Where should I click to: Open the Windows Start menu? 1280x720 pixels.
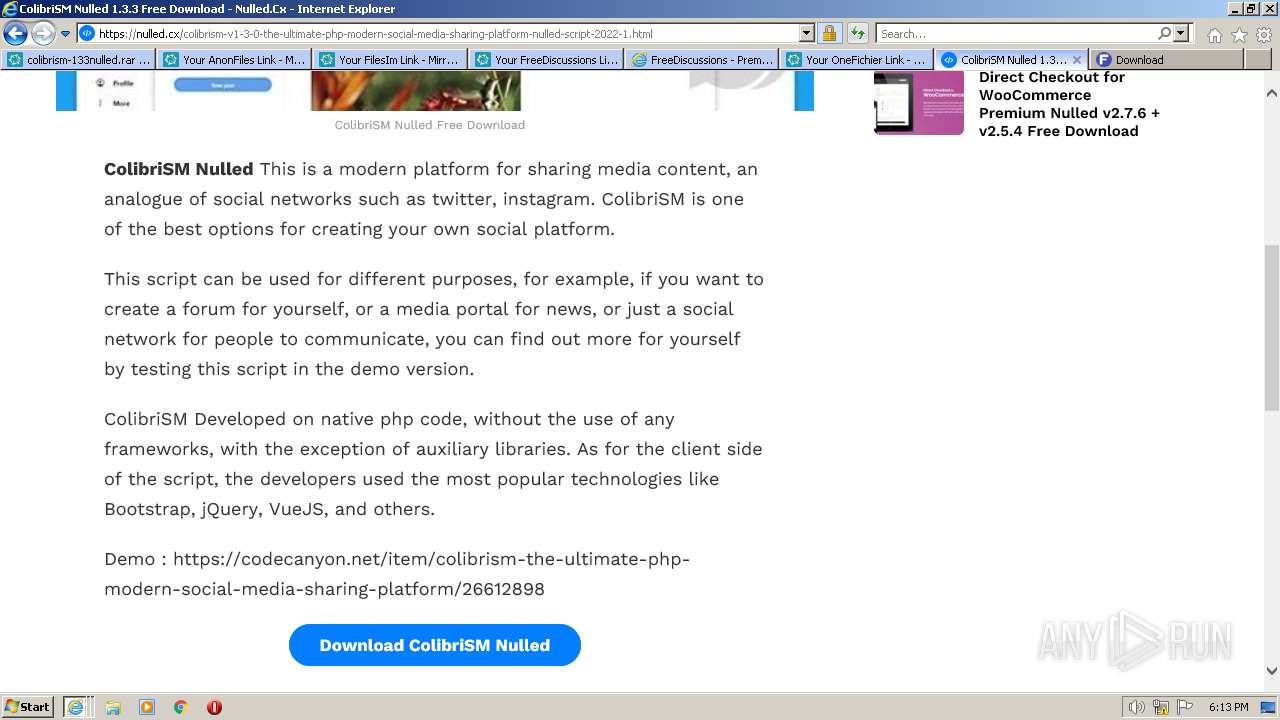pyautogui.click(x=28, y=707)
